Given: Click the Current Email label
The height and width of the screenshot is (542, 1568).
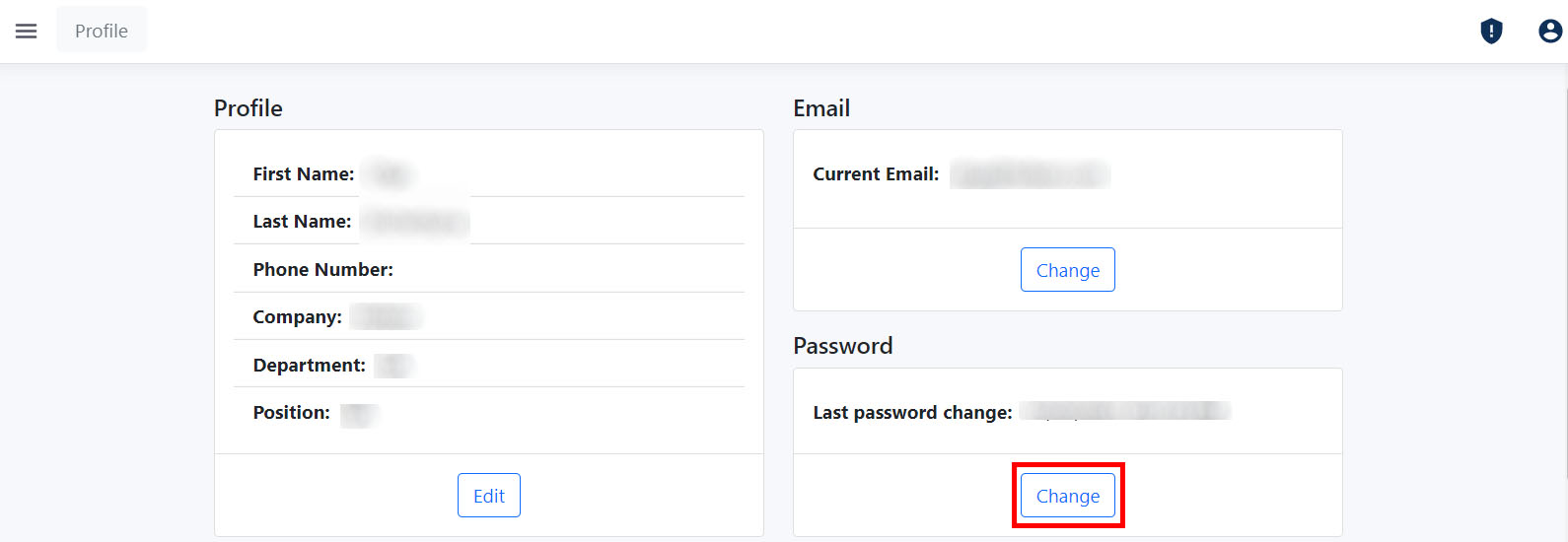Looking at the screenshot, I should pyautogui.click(x=876, y=173).
